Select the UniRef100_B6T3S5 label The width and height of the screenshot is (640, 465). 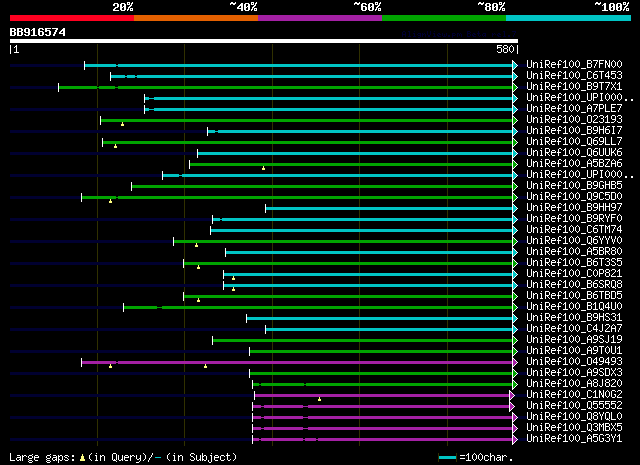[574, 263]
